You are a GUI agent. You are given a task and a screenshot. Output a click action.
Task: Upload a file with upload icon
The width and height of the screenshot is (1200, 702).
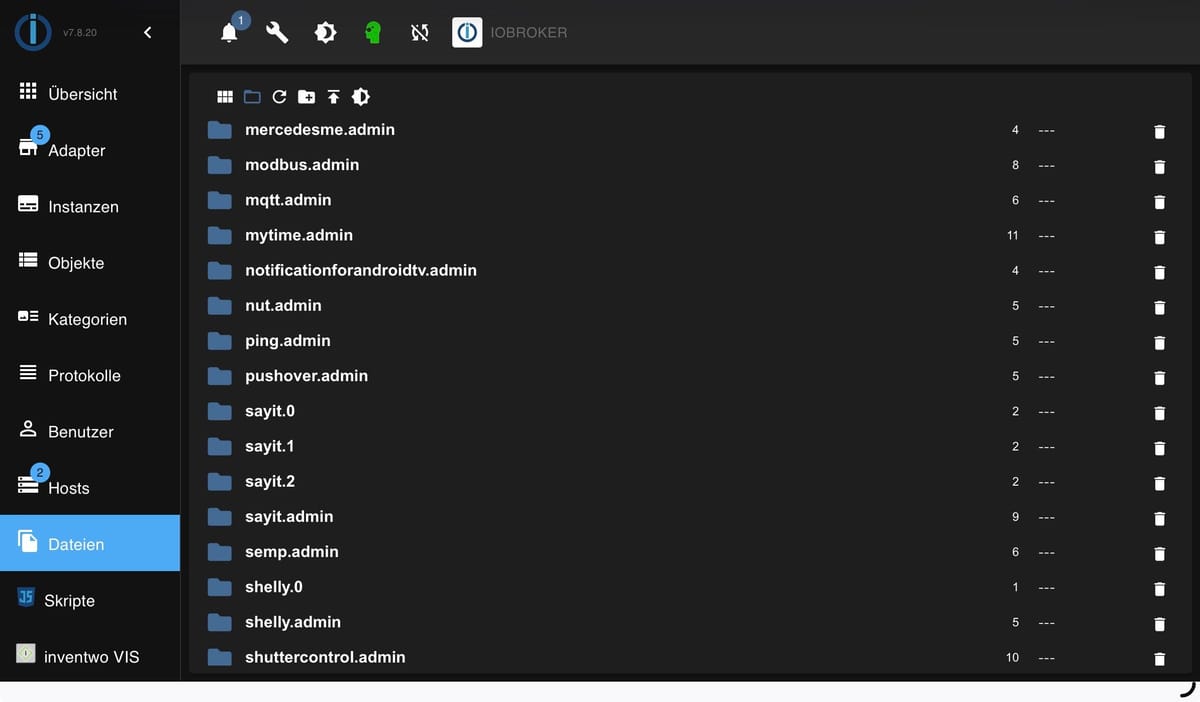(334, 97)
